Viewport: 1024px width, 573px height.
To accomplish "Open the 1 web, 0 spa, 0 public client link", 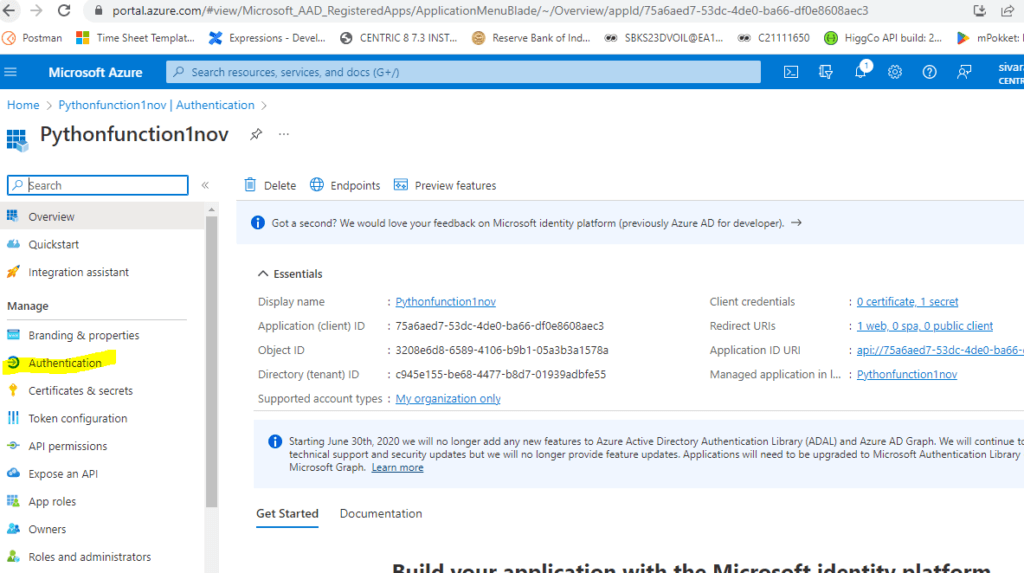I will (925, 326).
